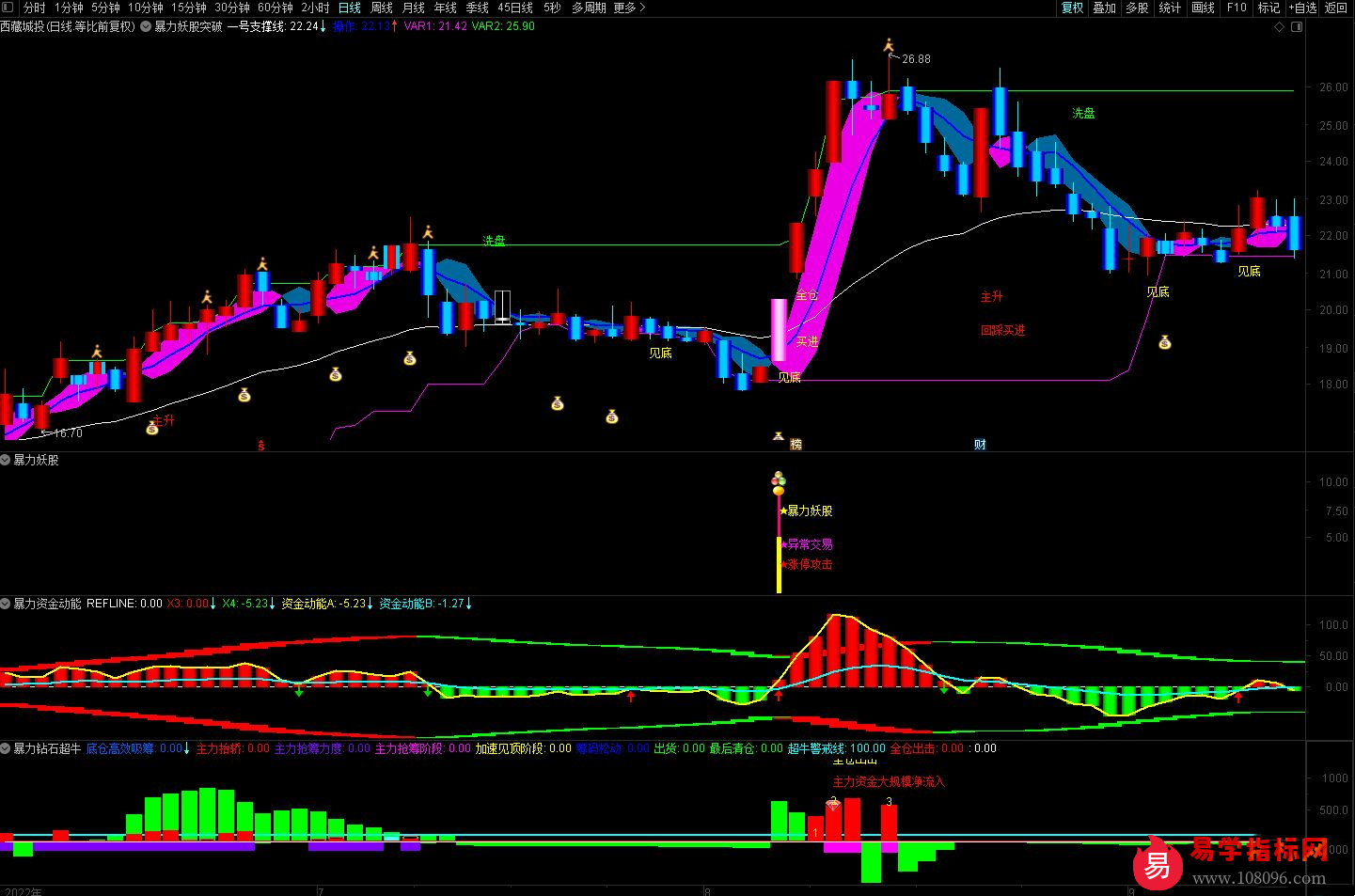Select the 2小时 period

pyautogui.click(x=315, y=8)
